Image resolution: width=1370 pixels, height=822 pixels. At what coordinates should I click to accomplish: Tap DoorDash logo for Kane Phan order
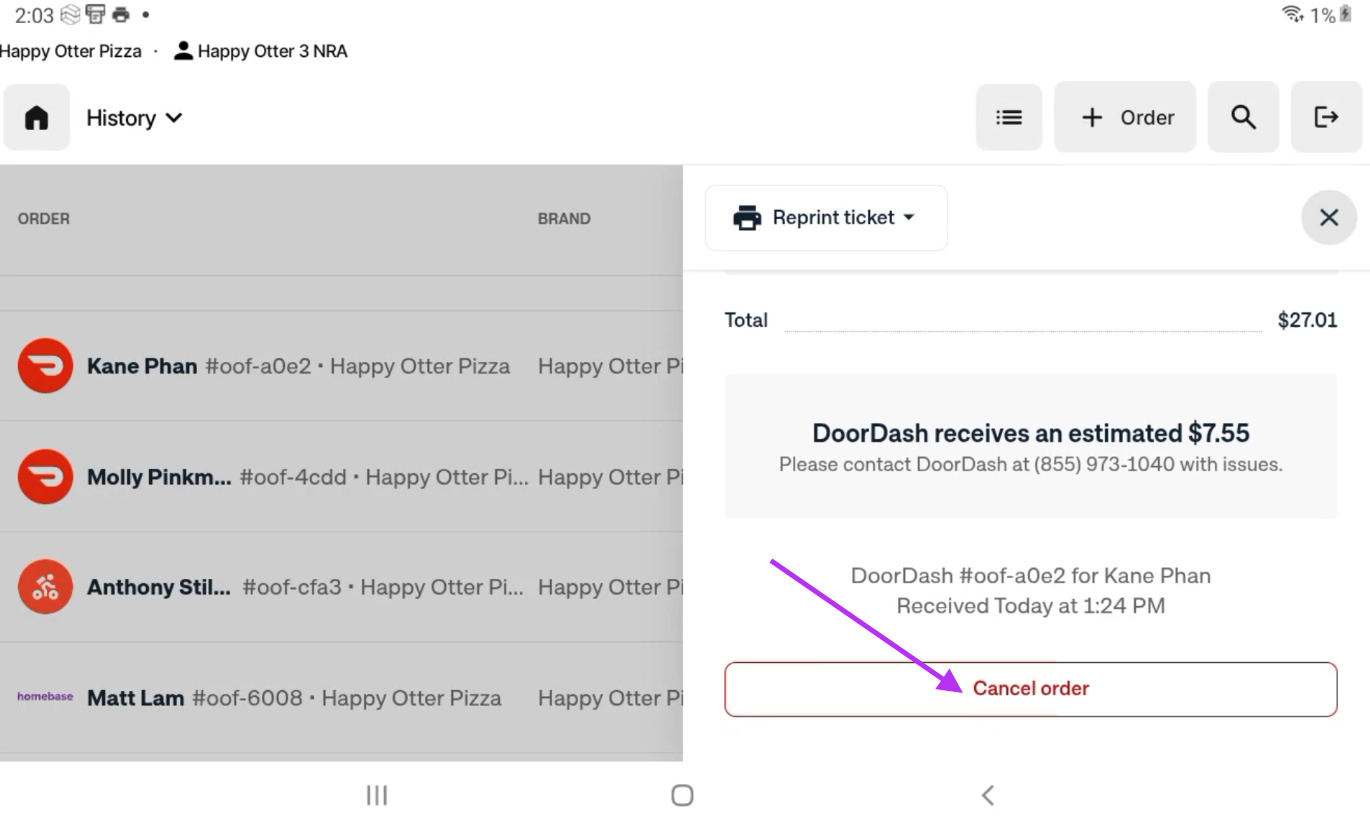45,366
